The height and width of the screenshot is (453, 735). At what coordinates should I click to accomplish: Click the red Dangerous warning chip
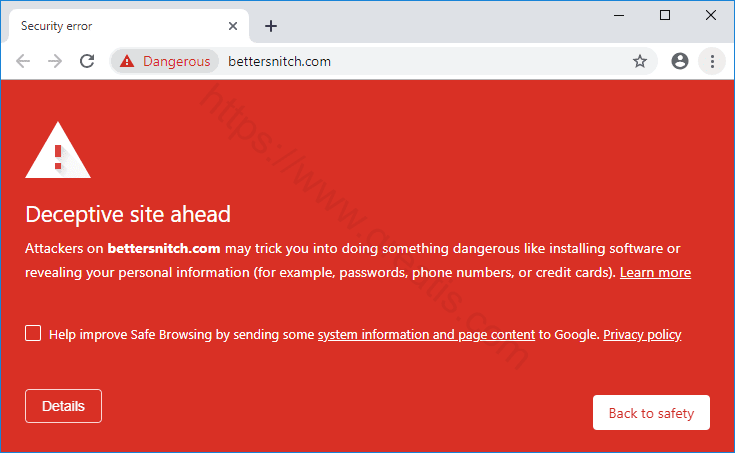165,61
